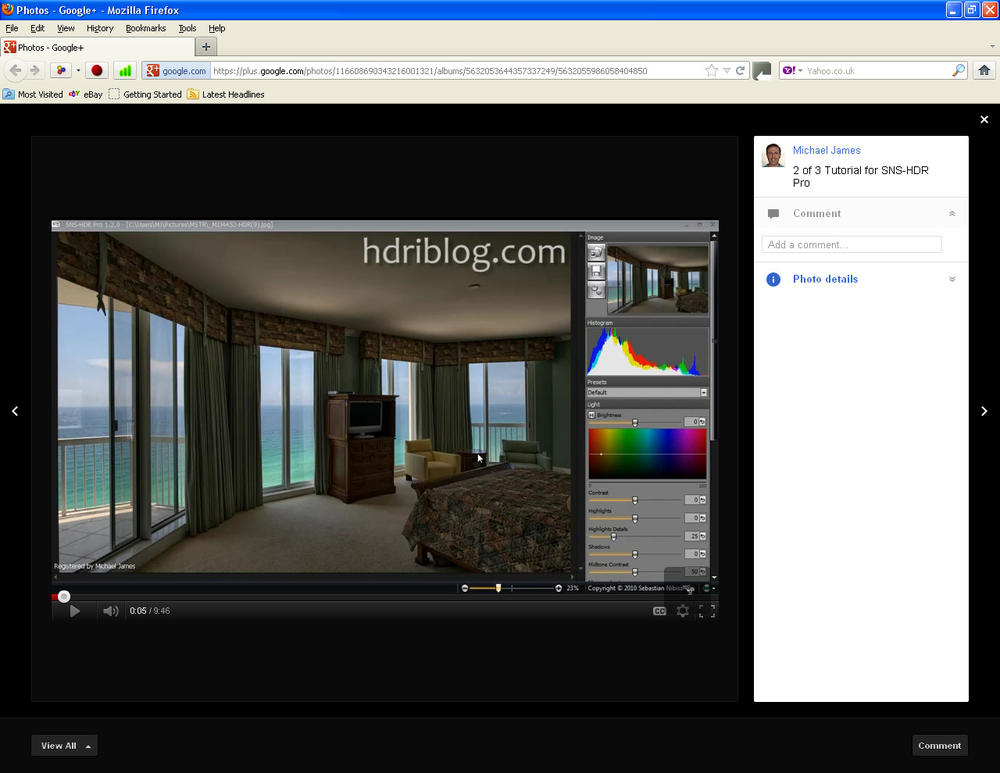The width and height of the screenshot is (1000, 773).
Task: Go to the next photo arrow
Action: click(x=984, y=411)
